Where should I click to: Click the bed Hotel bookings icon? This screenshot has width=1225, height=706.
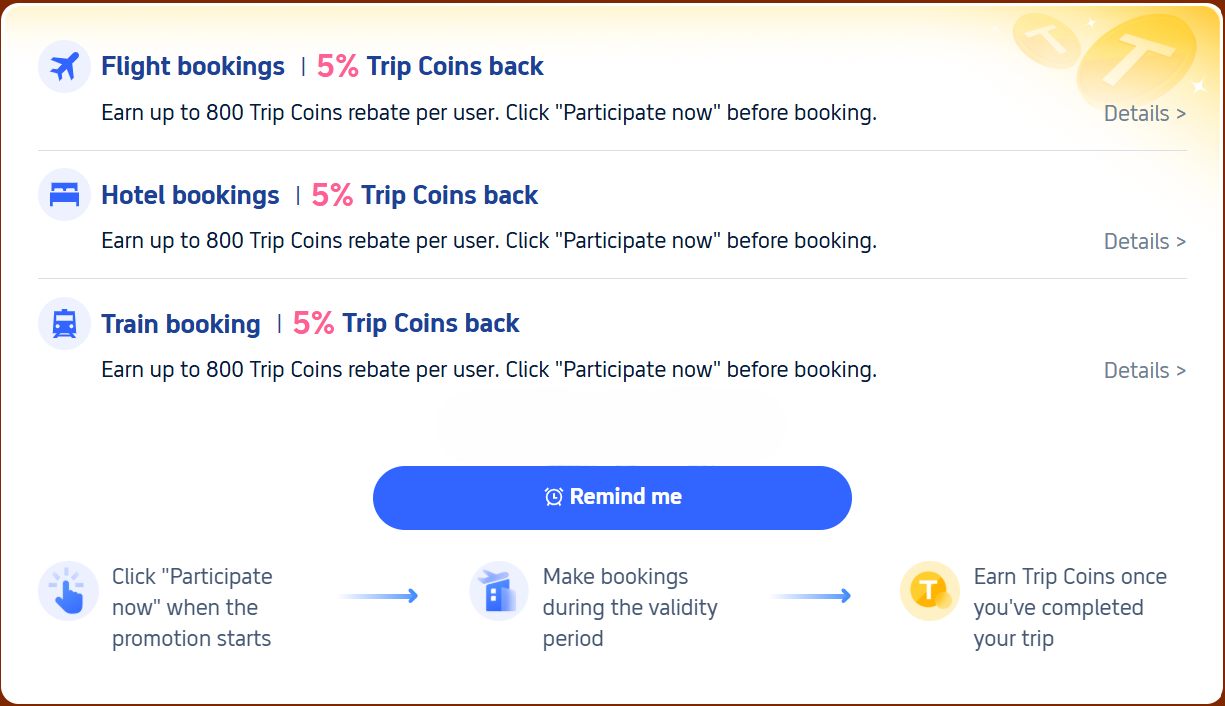[x=64, y=195]
